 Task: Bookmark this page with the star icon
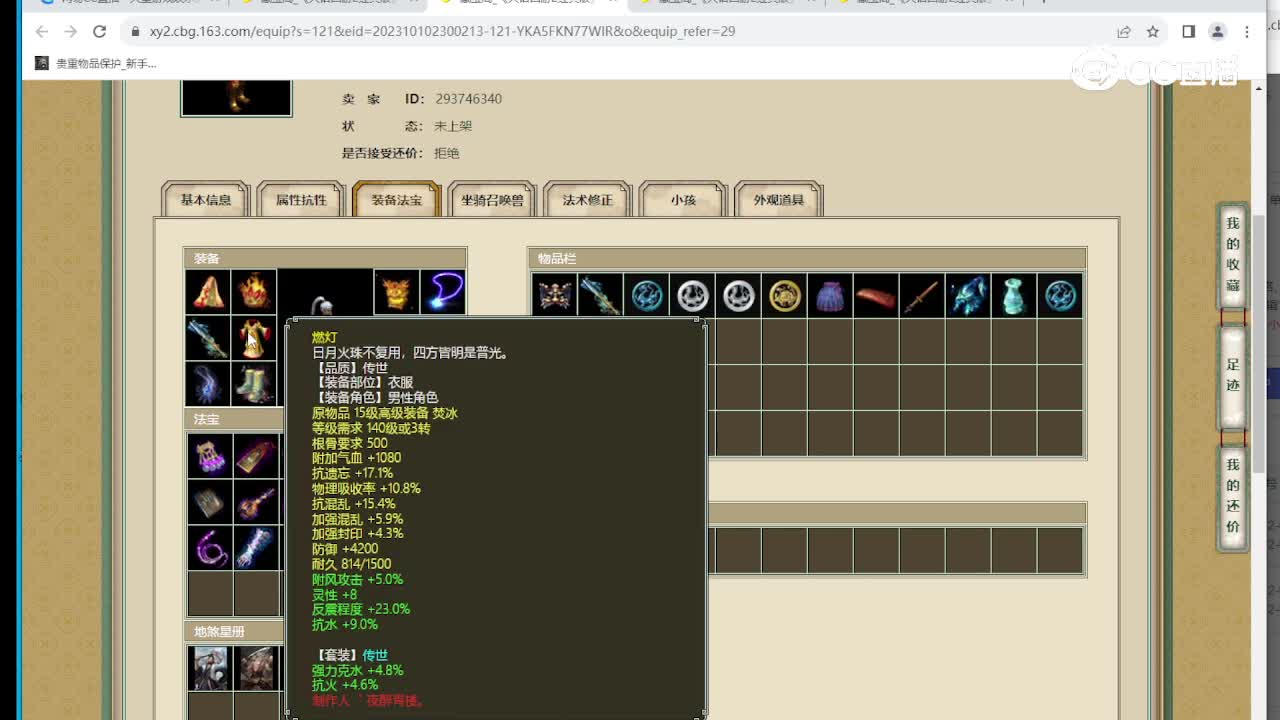(1152, 31)
